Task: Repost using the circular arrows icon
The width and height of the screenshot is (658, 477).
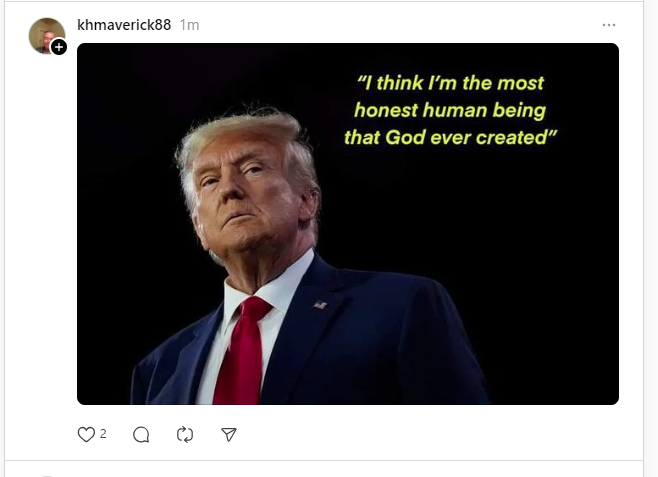Action: pos(185,435)
